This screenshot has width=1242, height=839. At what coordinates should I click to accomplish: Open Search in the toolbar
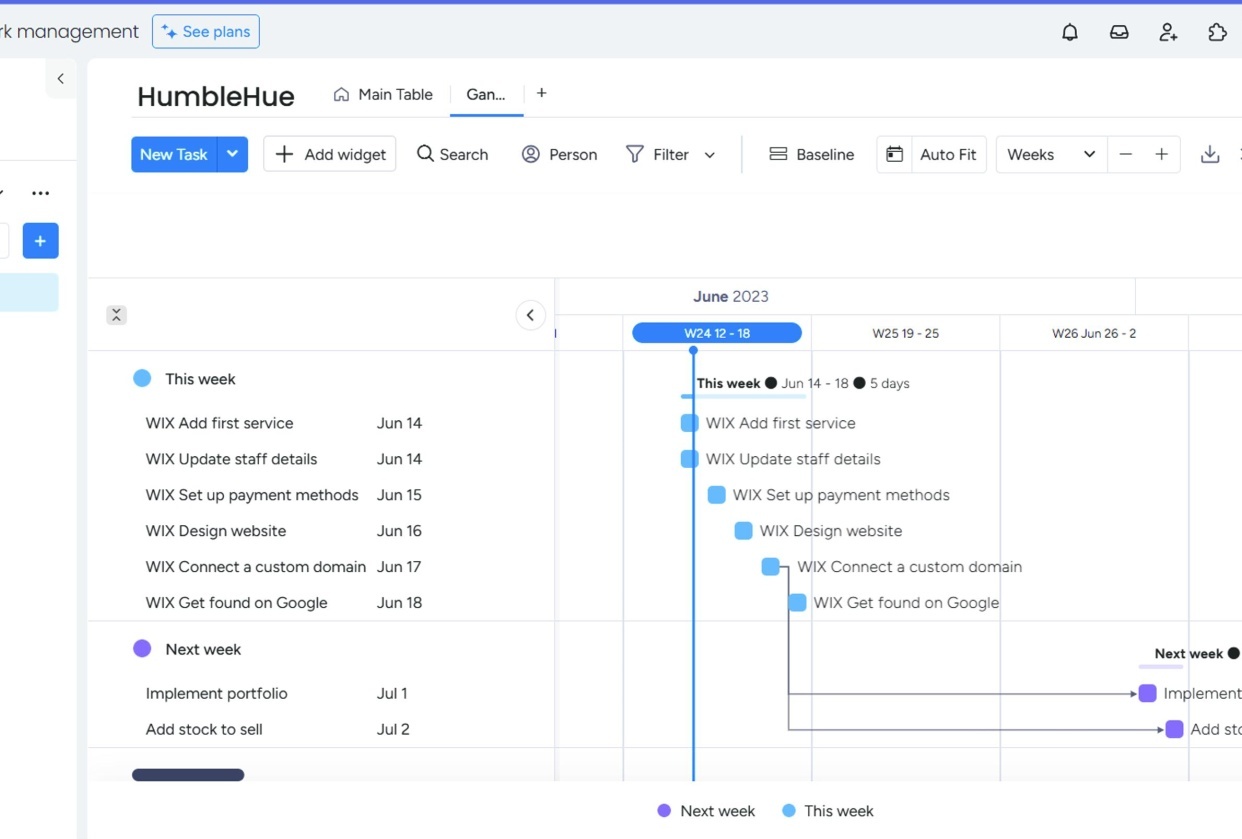(x=453, y=154)
